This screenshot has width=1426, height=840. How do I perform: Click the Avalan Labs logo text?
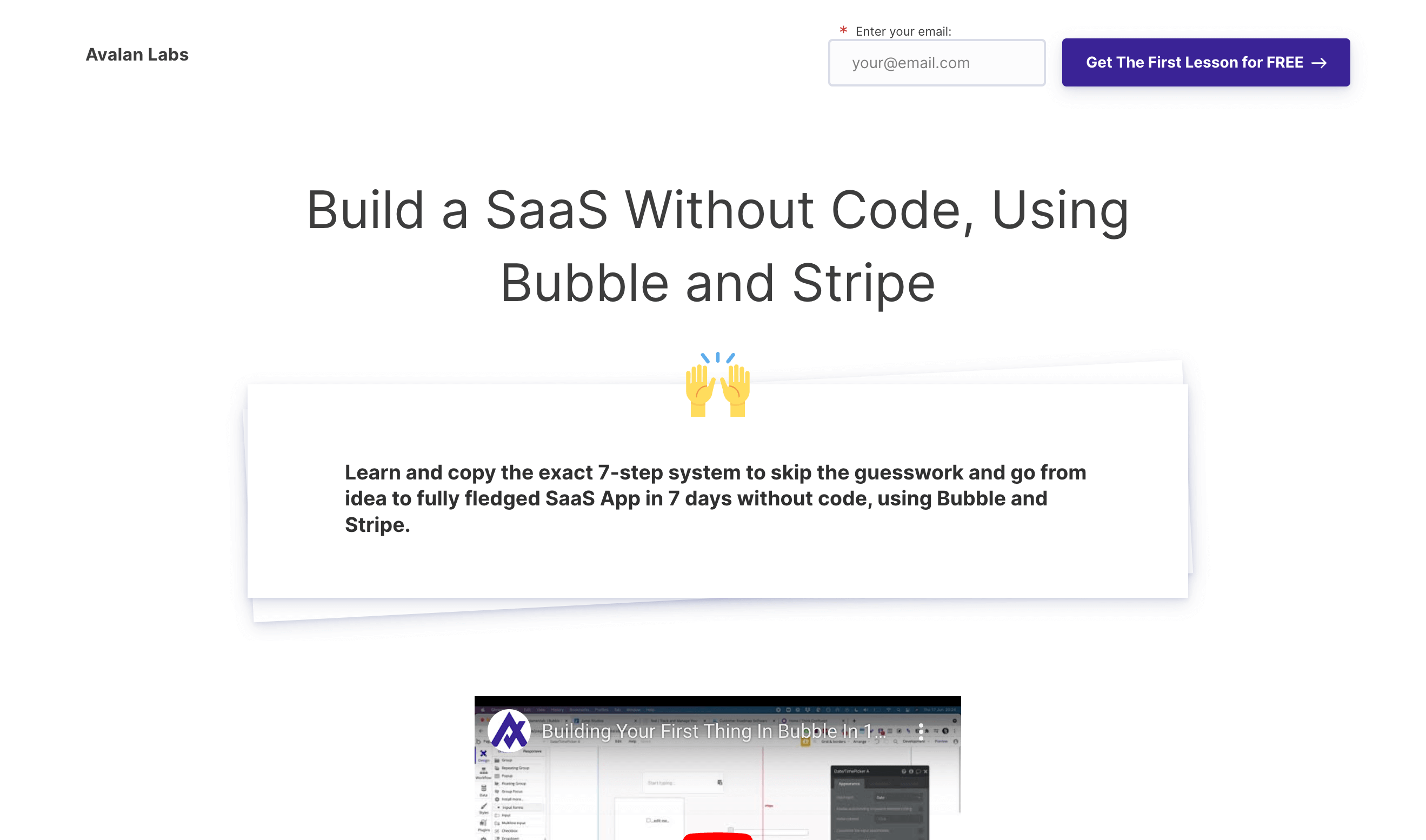tap(137, 55)
